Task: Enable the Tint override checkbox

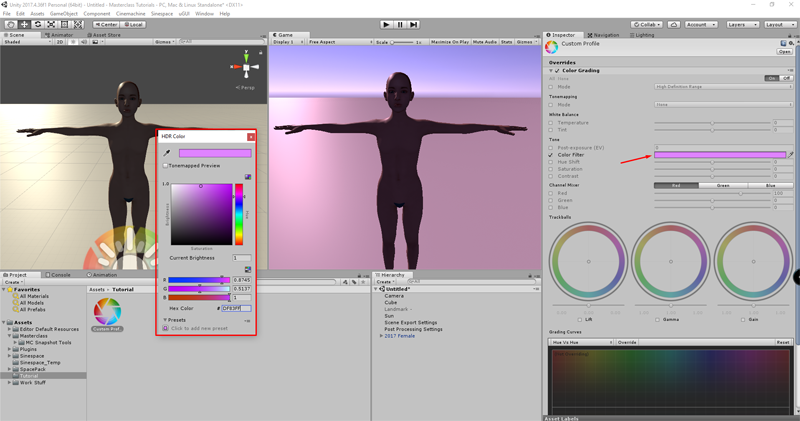Action: [x=551, y=130]
